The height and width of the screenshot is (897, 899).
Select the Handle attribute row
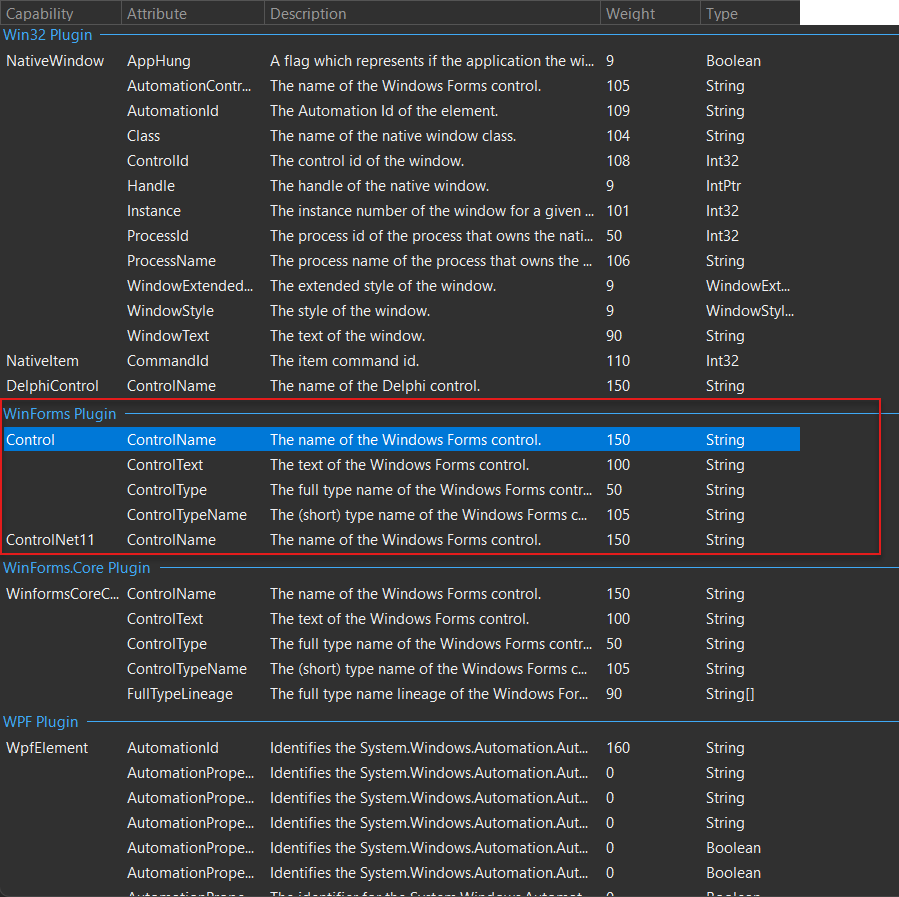[x=401, y=186]
